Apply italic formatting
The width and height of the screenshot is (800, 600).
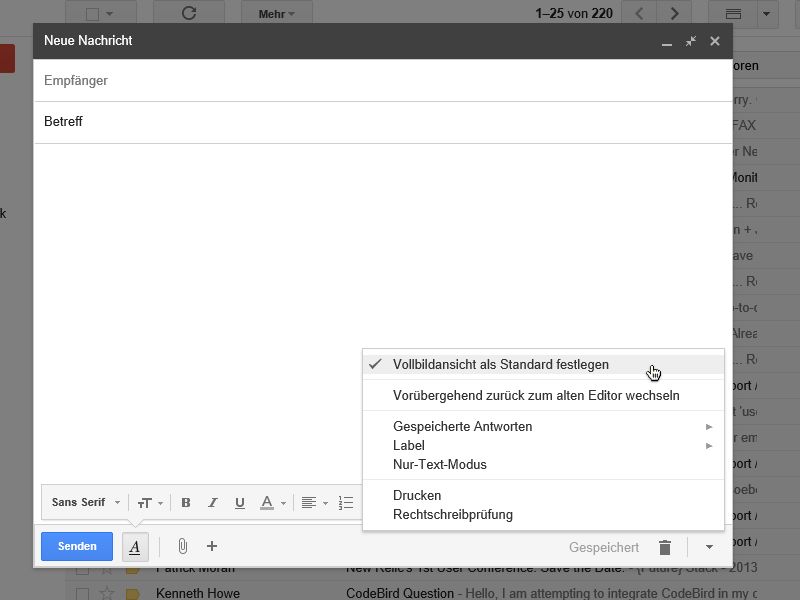pyautogui.click(x=213, y=503)
